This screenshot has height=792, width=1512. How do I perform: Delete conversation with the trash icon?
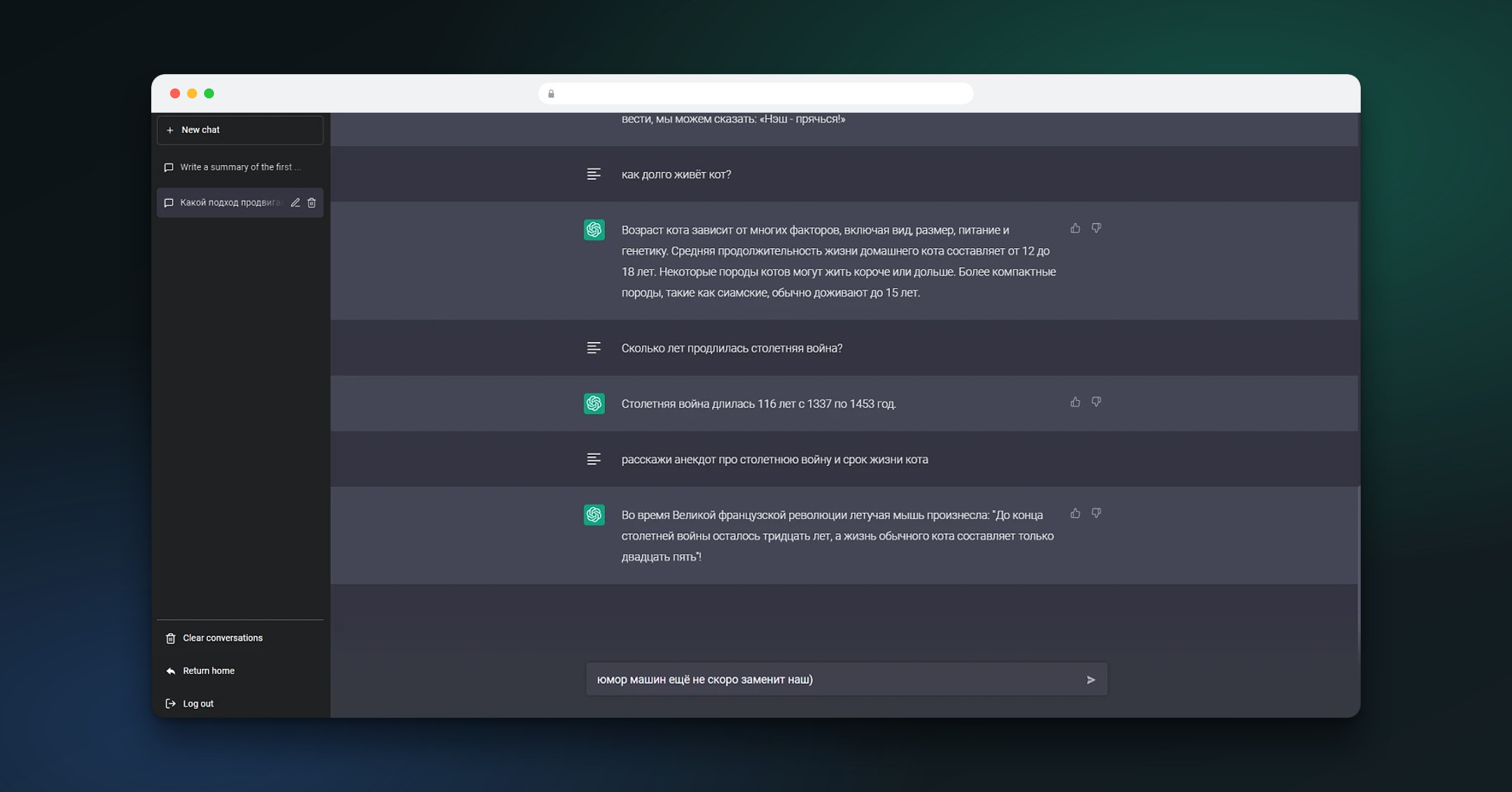pos(311,203)
